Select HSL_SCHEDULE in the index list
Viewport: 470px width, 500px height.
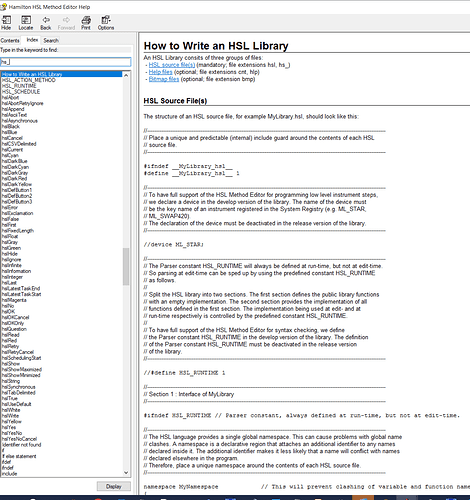pyautogui.click(x=21, y=91)
